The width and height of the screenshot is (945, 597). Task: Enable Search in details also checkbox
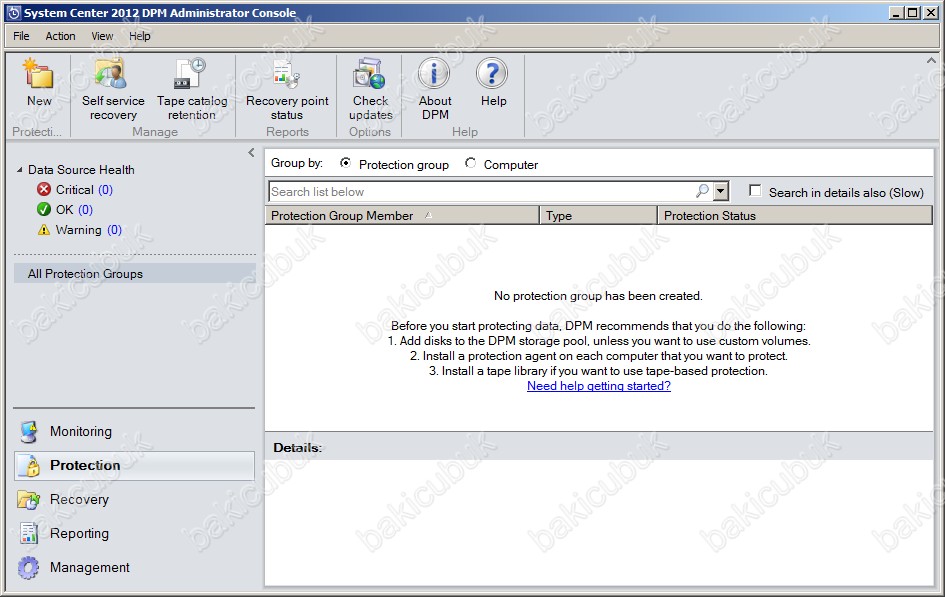click(x=755, y=190)
